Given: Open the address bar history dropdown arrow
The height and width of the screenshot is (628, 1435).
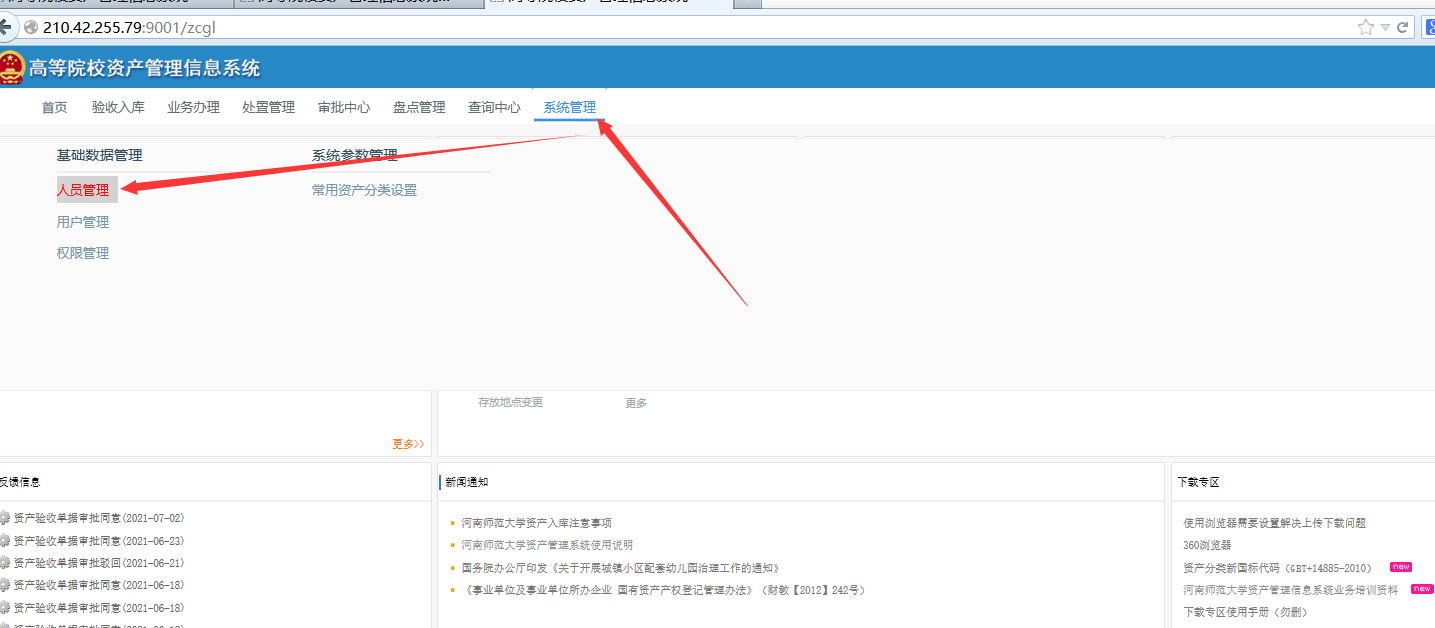Looking at the screenshot, I should click(1385, 27).
